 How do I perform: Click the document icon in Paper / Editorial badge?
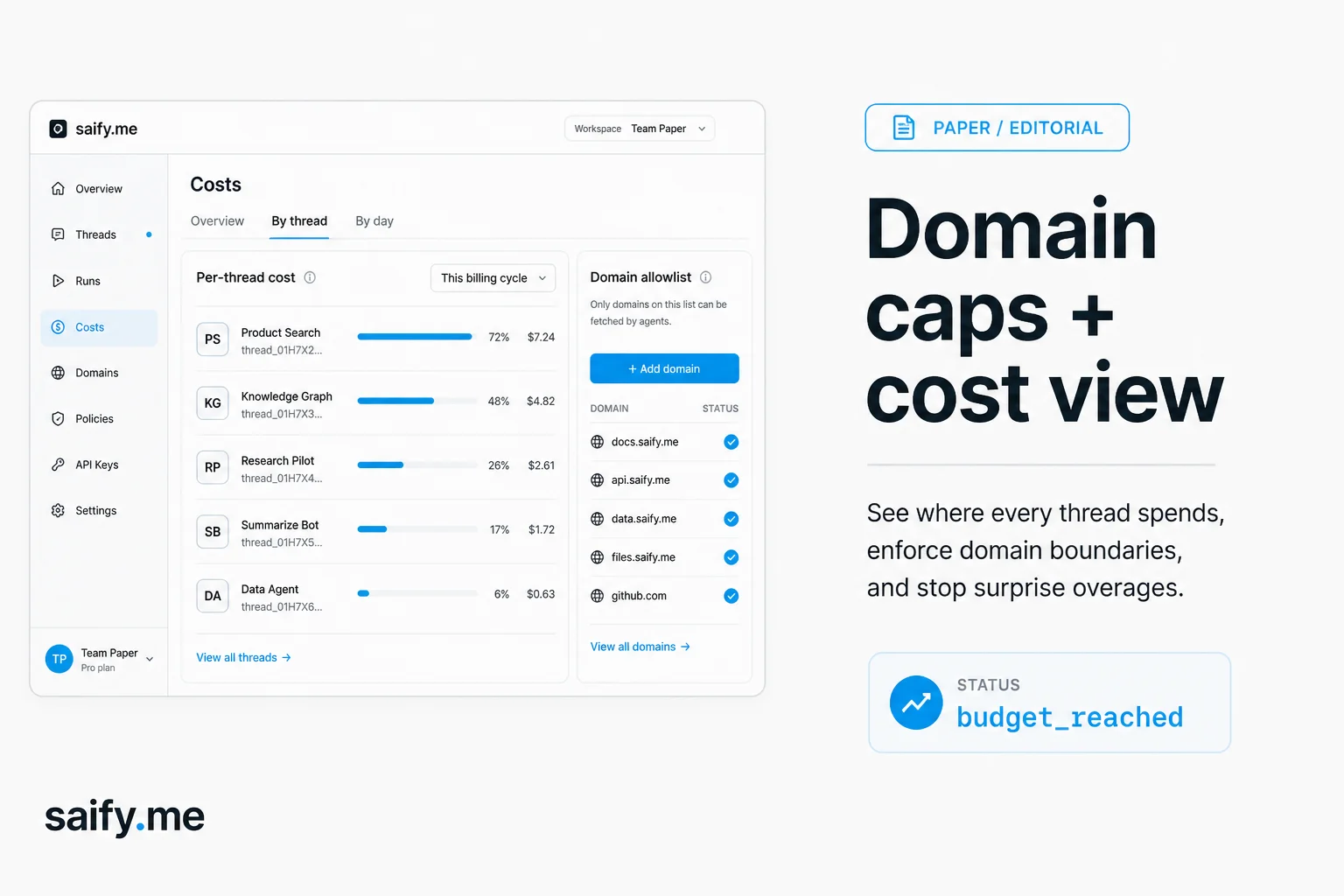coord(904,128)
